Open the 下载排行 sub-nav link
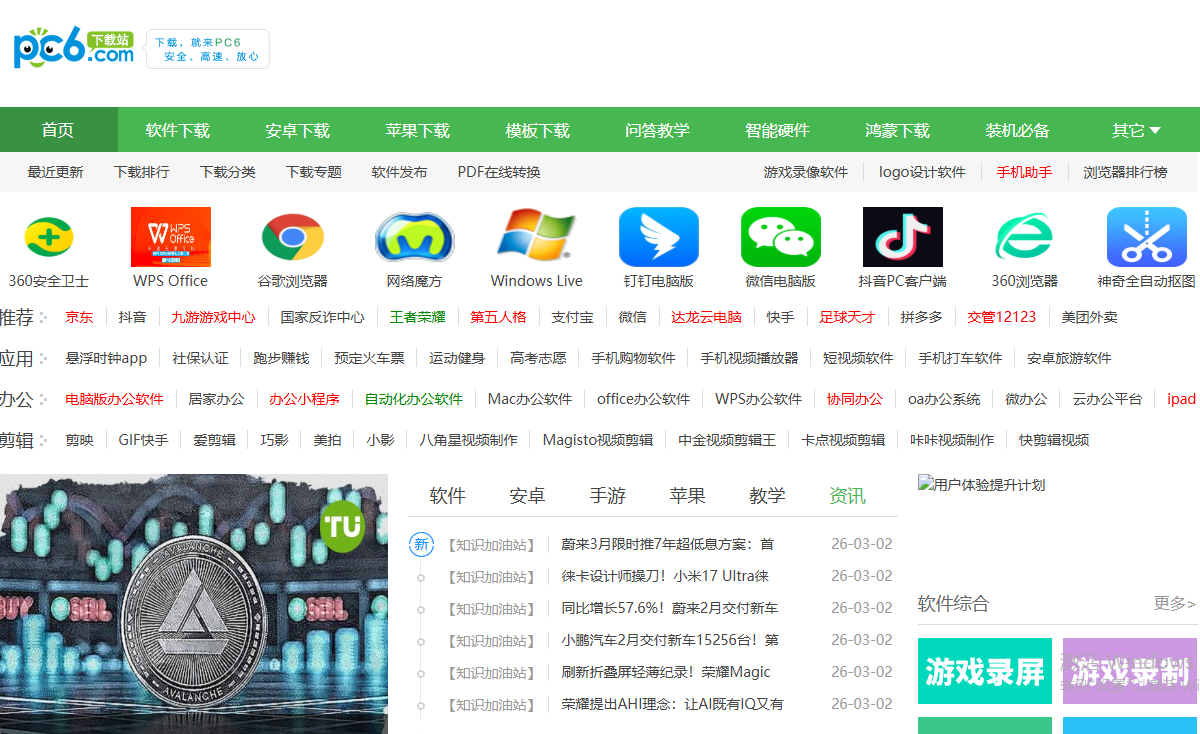 click(x=142, y=172)
